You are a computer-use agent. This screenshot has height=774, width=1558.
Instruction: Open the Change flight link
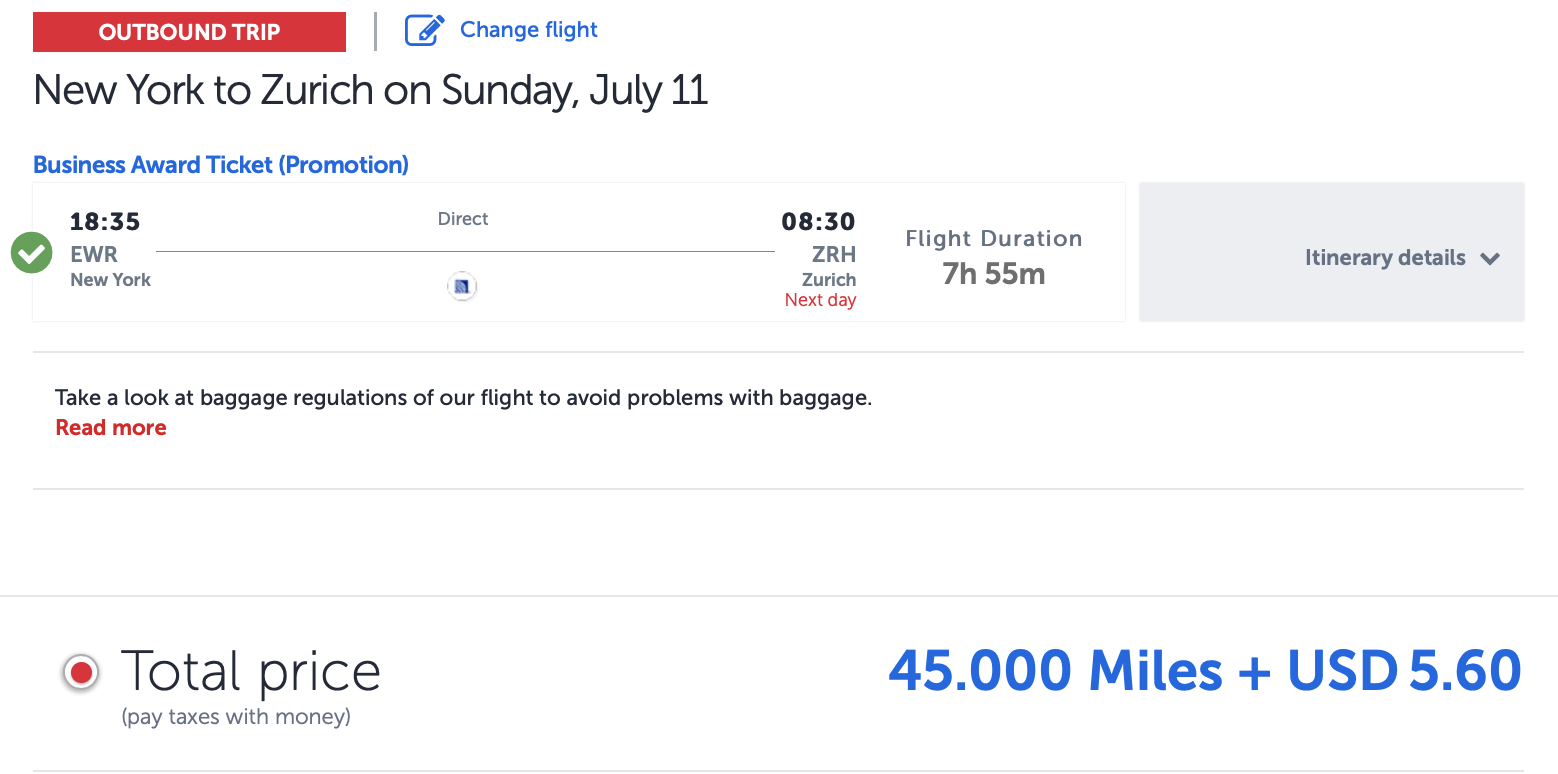pos(528,30)
